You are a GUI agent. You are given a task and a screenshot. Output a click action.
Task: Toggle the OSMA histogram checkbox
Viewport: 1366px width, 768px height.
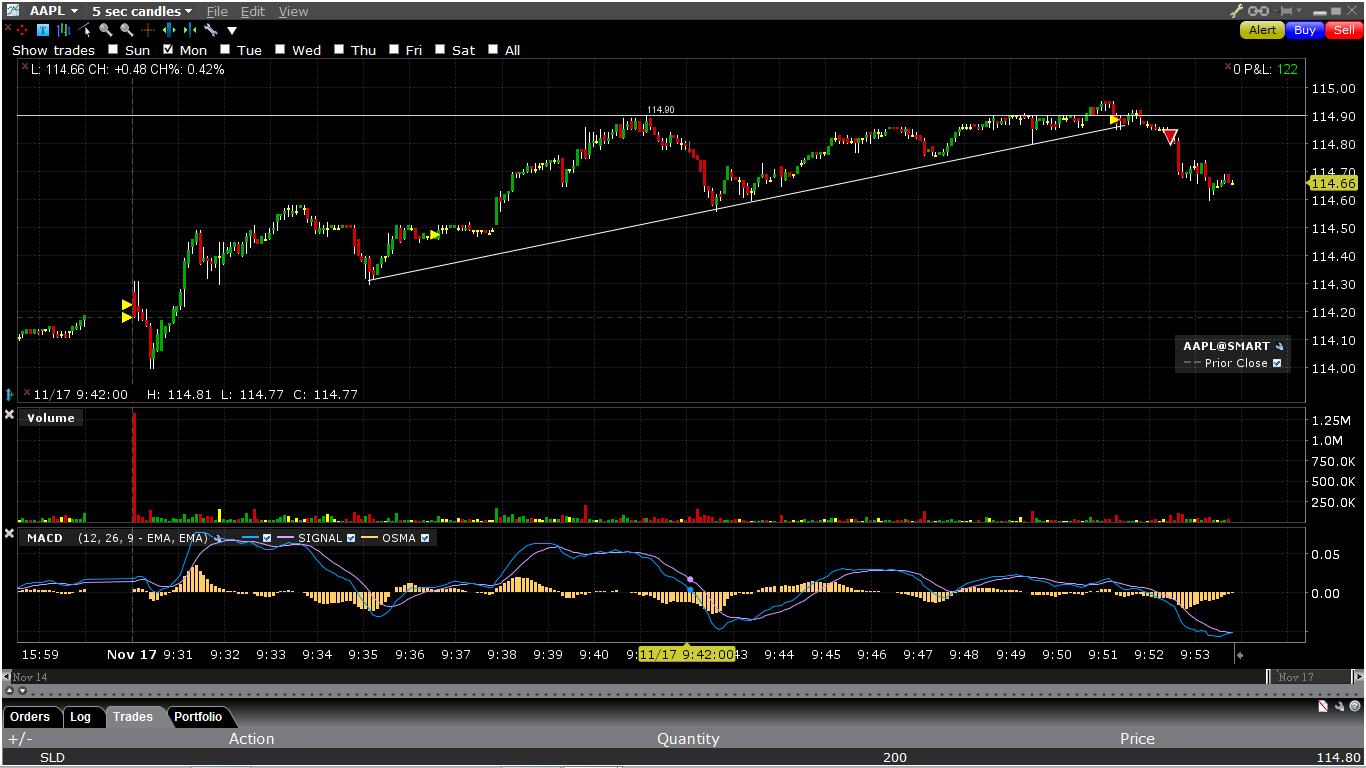coord(425,538)
